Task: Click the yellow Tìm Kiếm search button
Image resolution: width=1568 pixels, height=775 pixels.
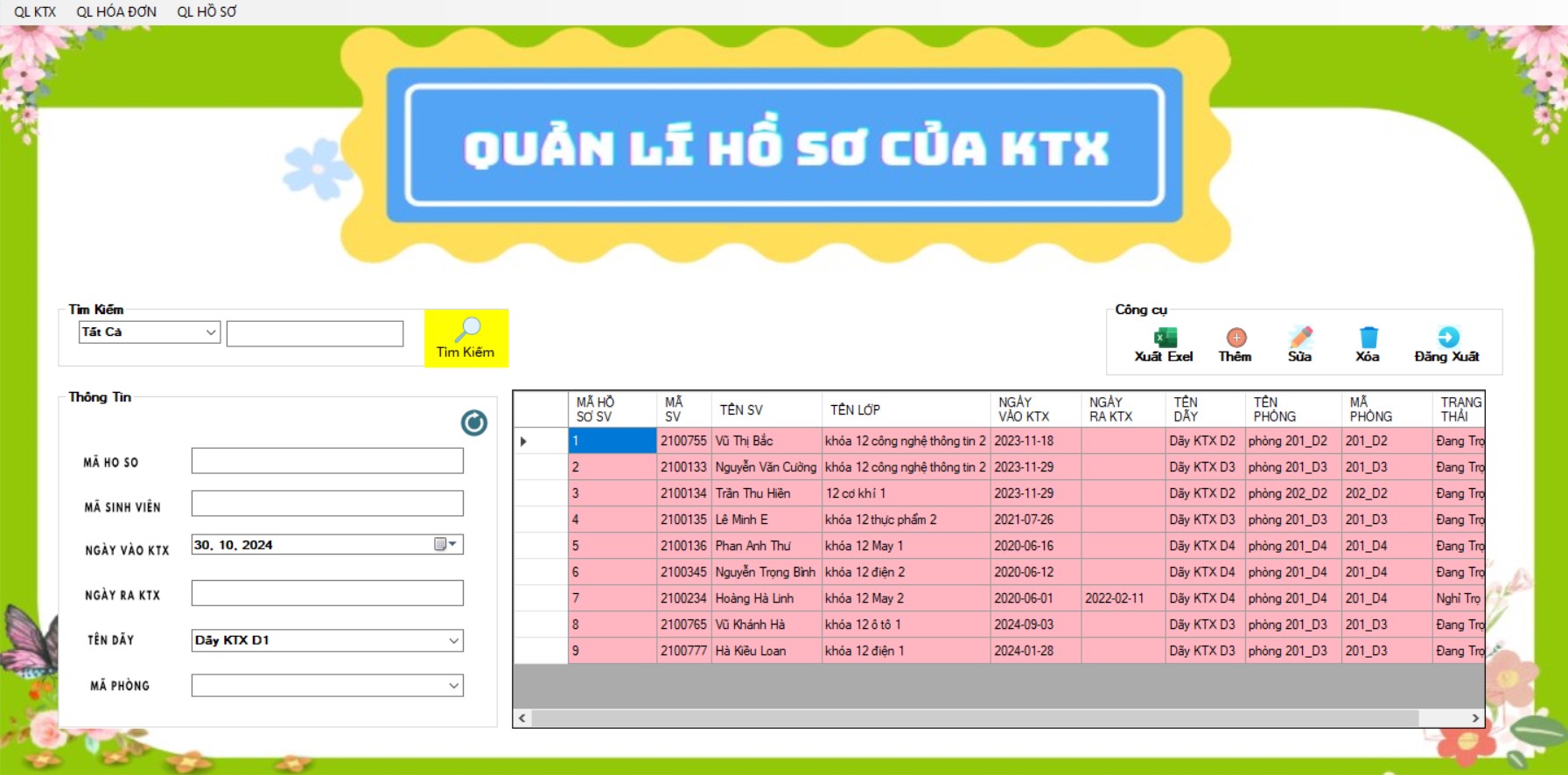Action: [x=466, y=338]
